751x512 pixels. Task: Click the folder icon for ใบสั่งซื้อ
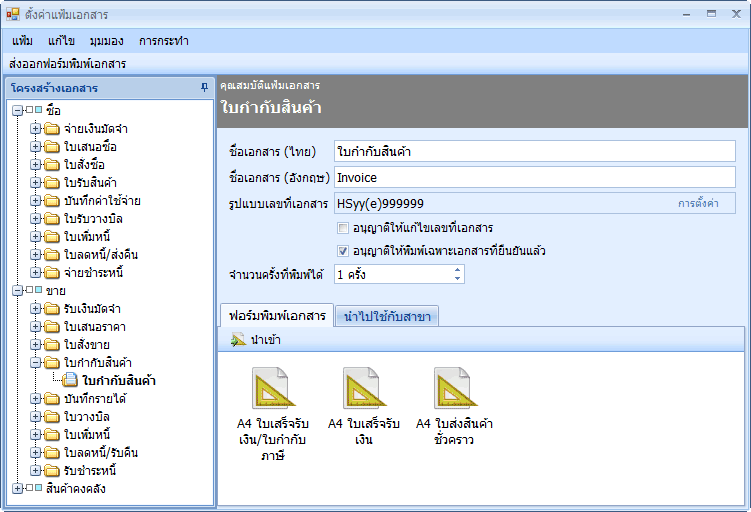[x=52, y=164]
